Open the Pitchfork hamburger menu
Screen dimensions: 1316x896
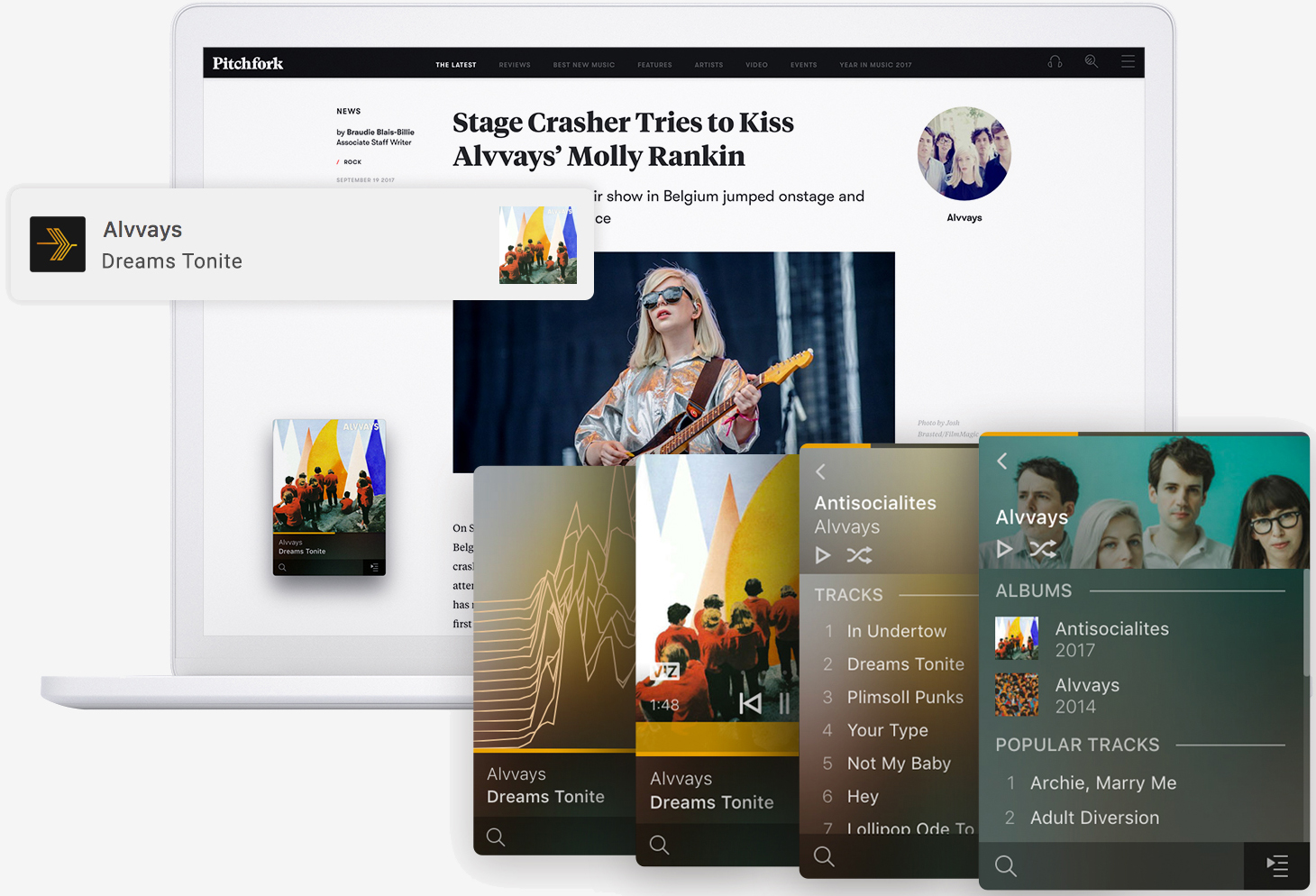(1128, 61)
